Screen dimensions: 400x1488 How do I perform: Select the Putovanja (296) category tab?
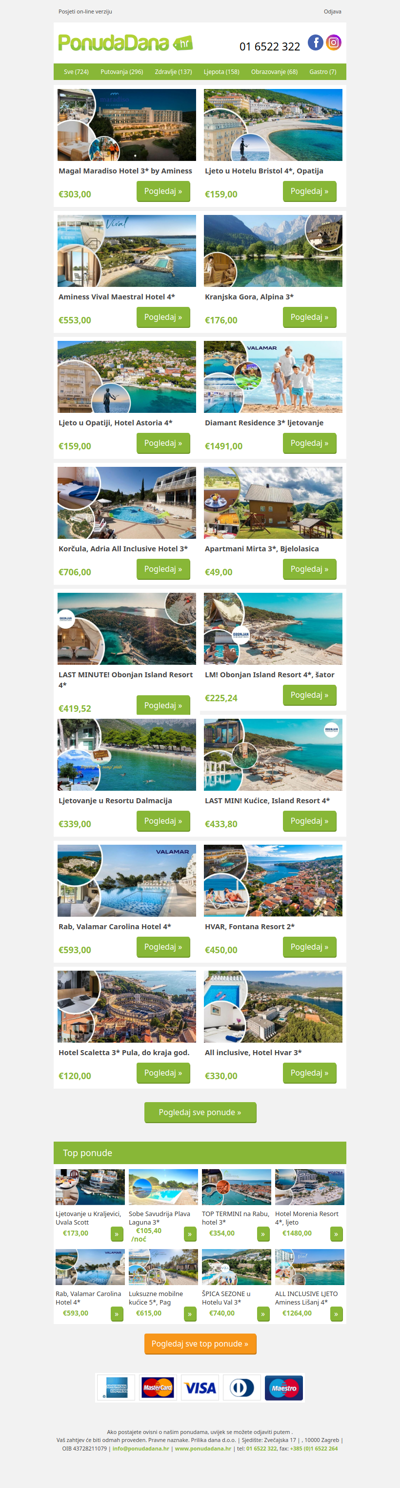click(x=121, y=72)
